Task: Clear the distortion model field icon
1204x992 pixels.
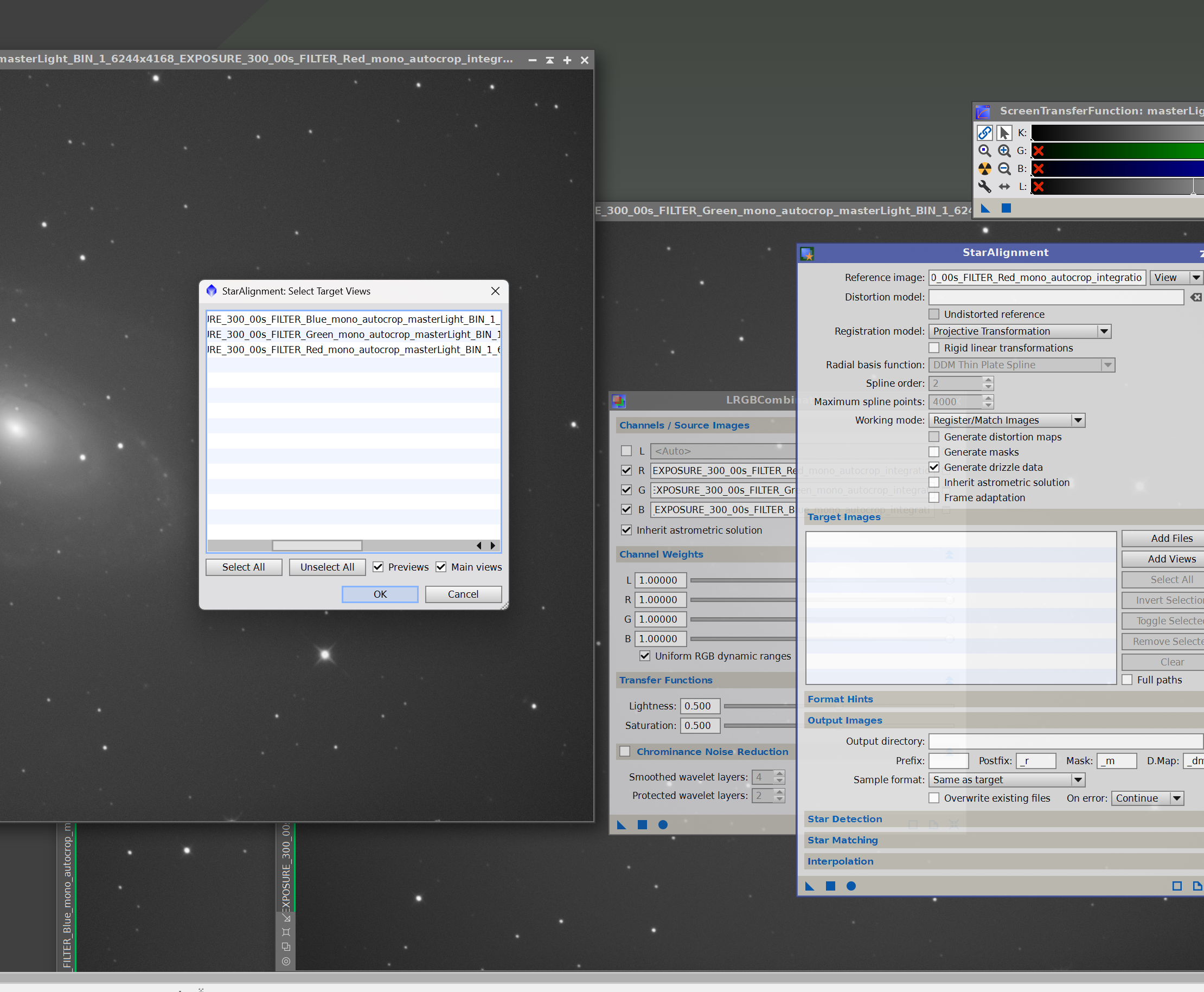Action: click(1195, 297)
